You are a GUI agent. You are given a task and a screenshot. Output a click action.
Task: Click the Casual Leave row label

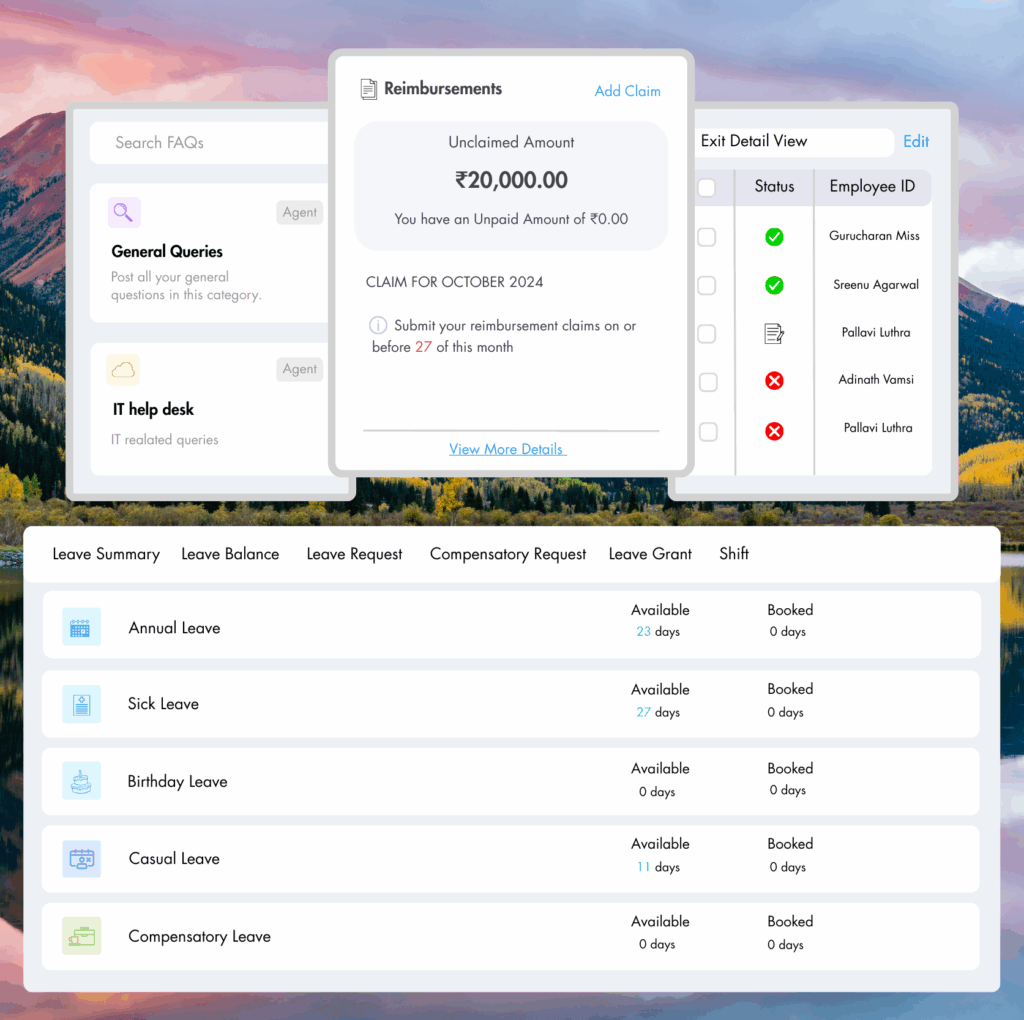point(174,859)
